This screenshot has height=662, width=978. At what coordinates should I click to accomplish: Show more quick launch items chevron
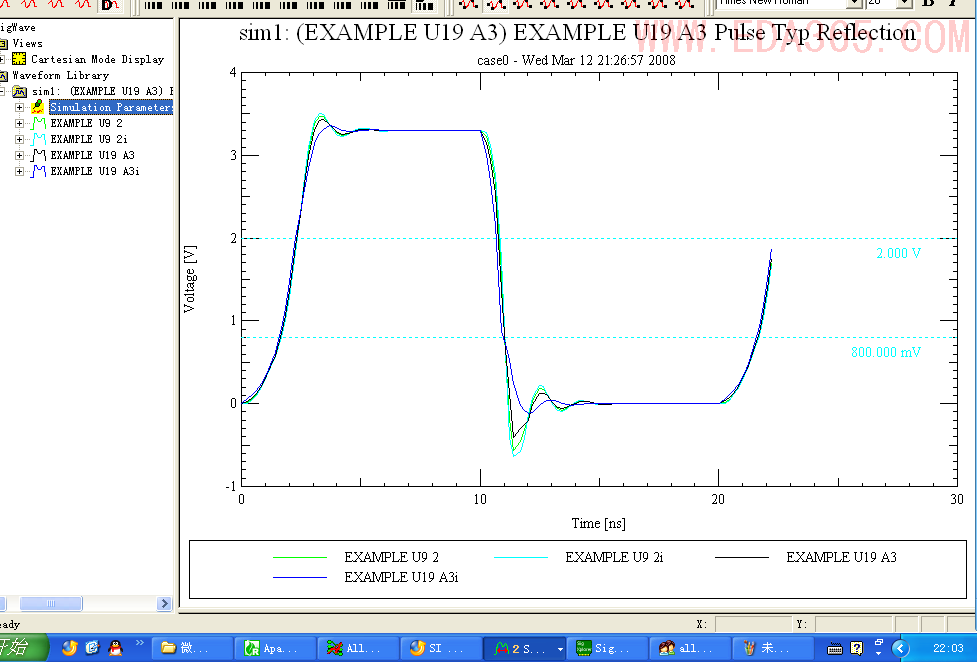coord(139,643)
